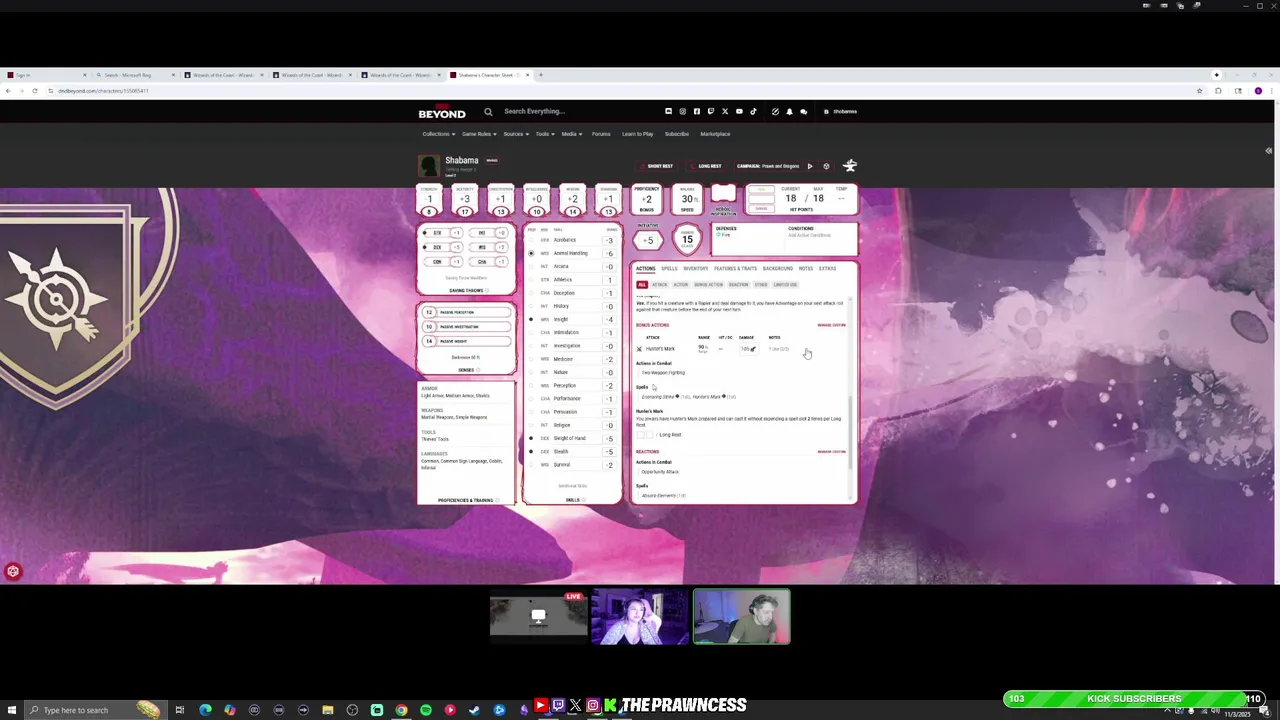1280x720 pixels.
Task: Click the Long Rest button
Action: coord(707,166)
